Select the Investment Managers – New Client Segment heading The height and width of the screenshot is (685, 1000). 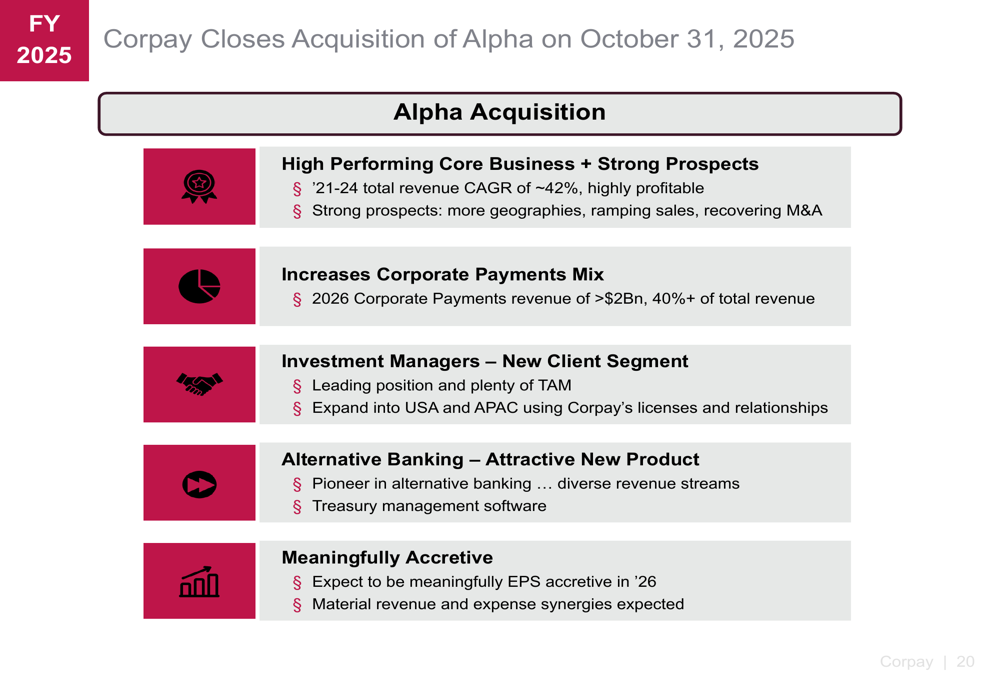pos(485,361)
